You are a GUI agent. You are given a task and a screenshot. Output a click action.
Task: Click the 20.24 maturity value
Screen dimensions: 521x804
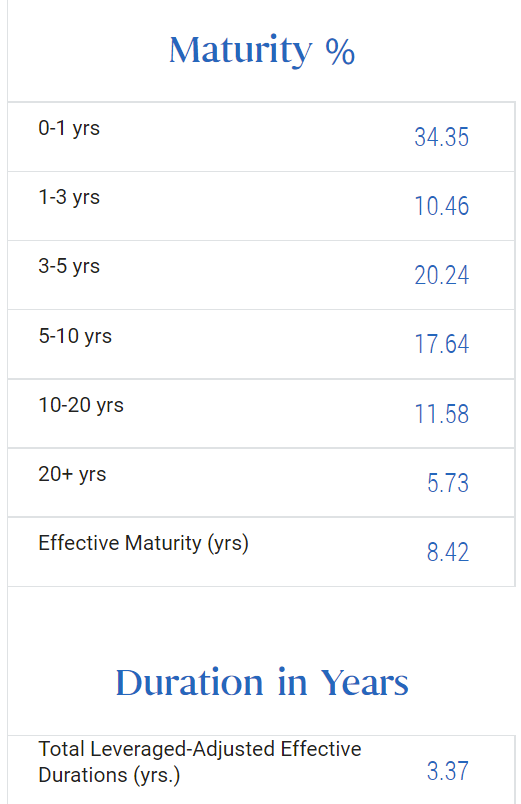442,275
